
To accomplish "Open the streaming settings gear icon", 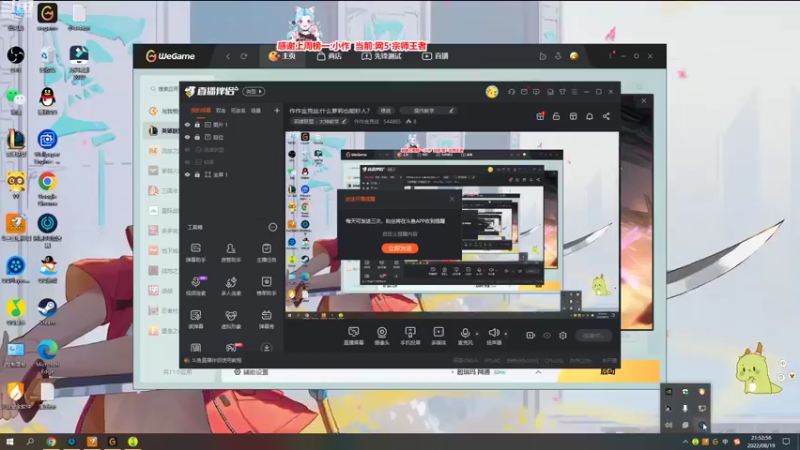I will click(x=563, y=335).
